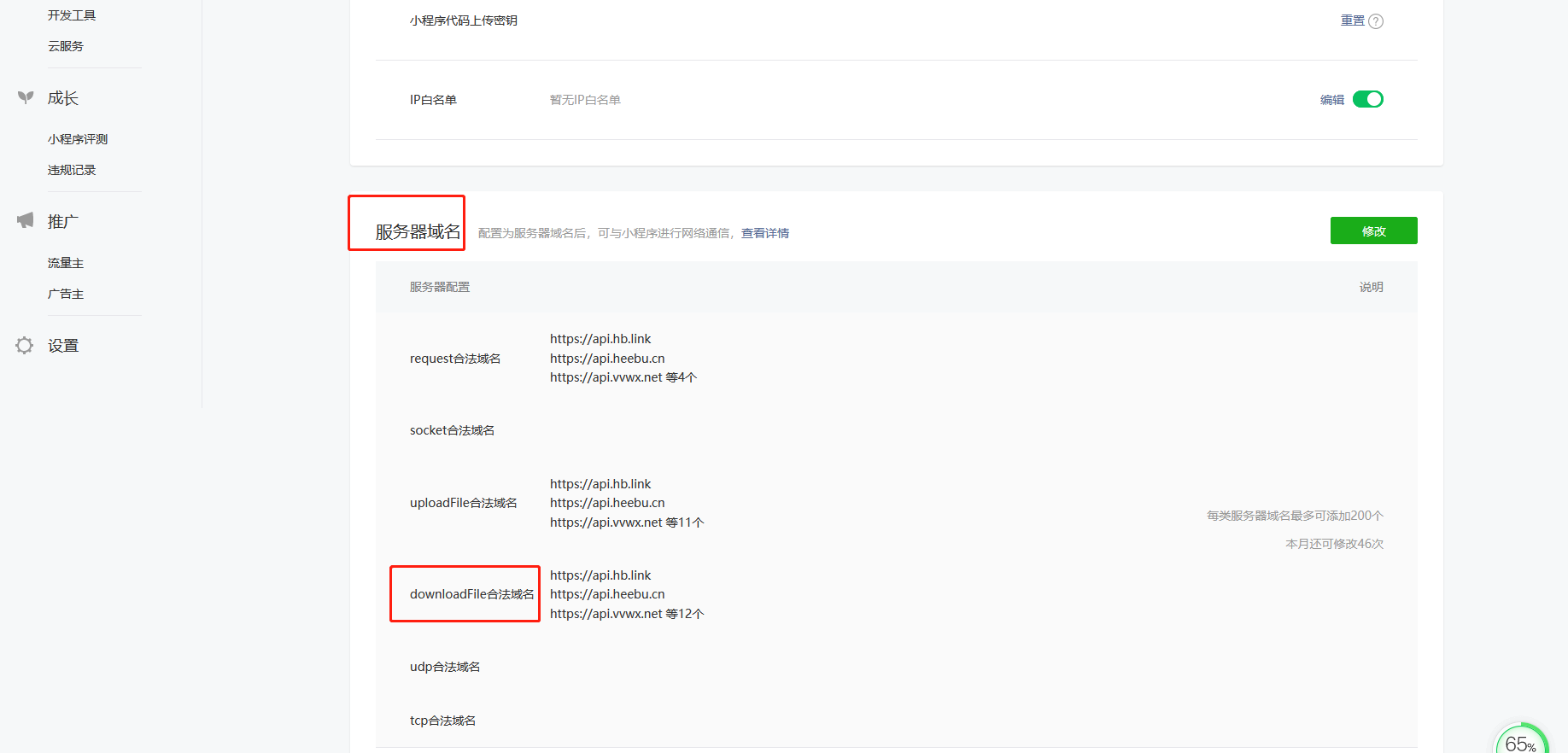Select the 成长 section label in the sidebar
The height and width of the screenshot is (753, 1568).
(x=63, y=98)
